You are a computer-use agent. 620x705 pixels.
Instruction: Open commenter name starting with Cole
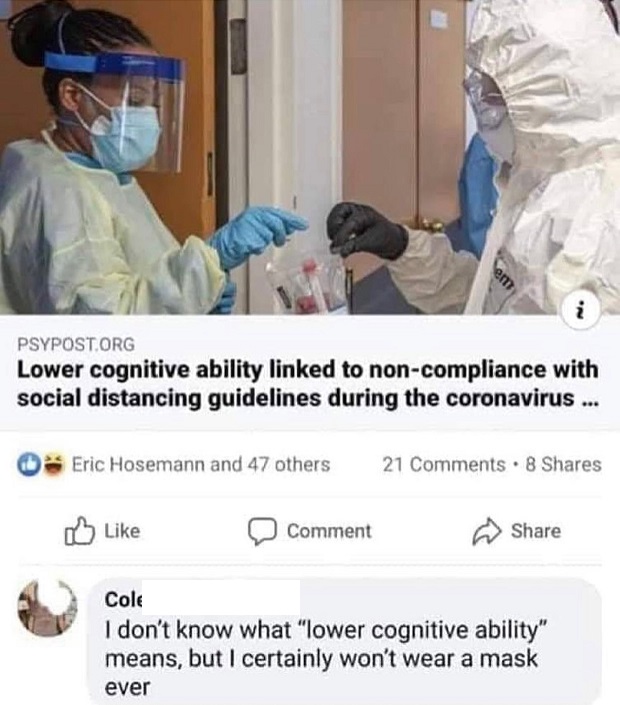coord(123,600)
